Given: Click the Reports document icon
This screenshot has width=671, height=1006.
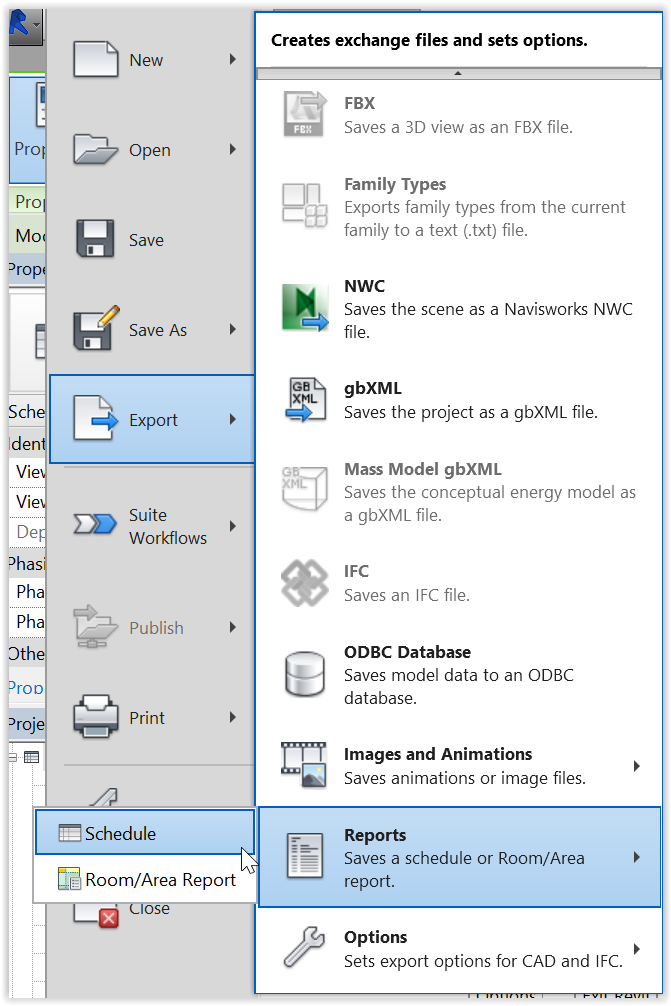Looking at the screenshot, I should [305, 856].
